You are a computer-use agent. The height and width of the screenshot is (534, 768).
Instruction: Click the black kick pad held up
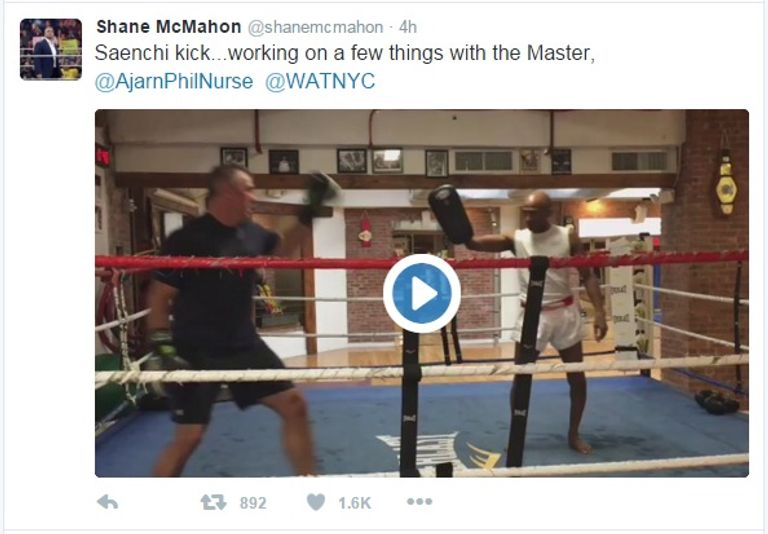[451, 214]
